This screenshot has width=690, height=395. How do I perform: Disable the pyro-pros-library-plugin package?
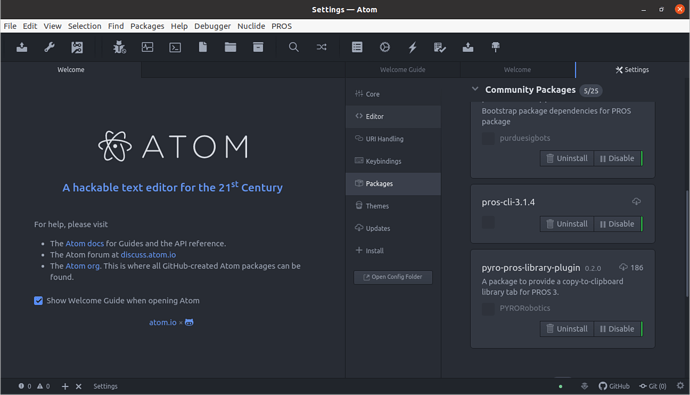pos(617,329)
